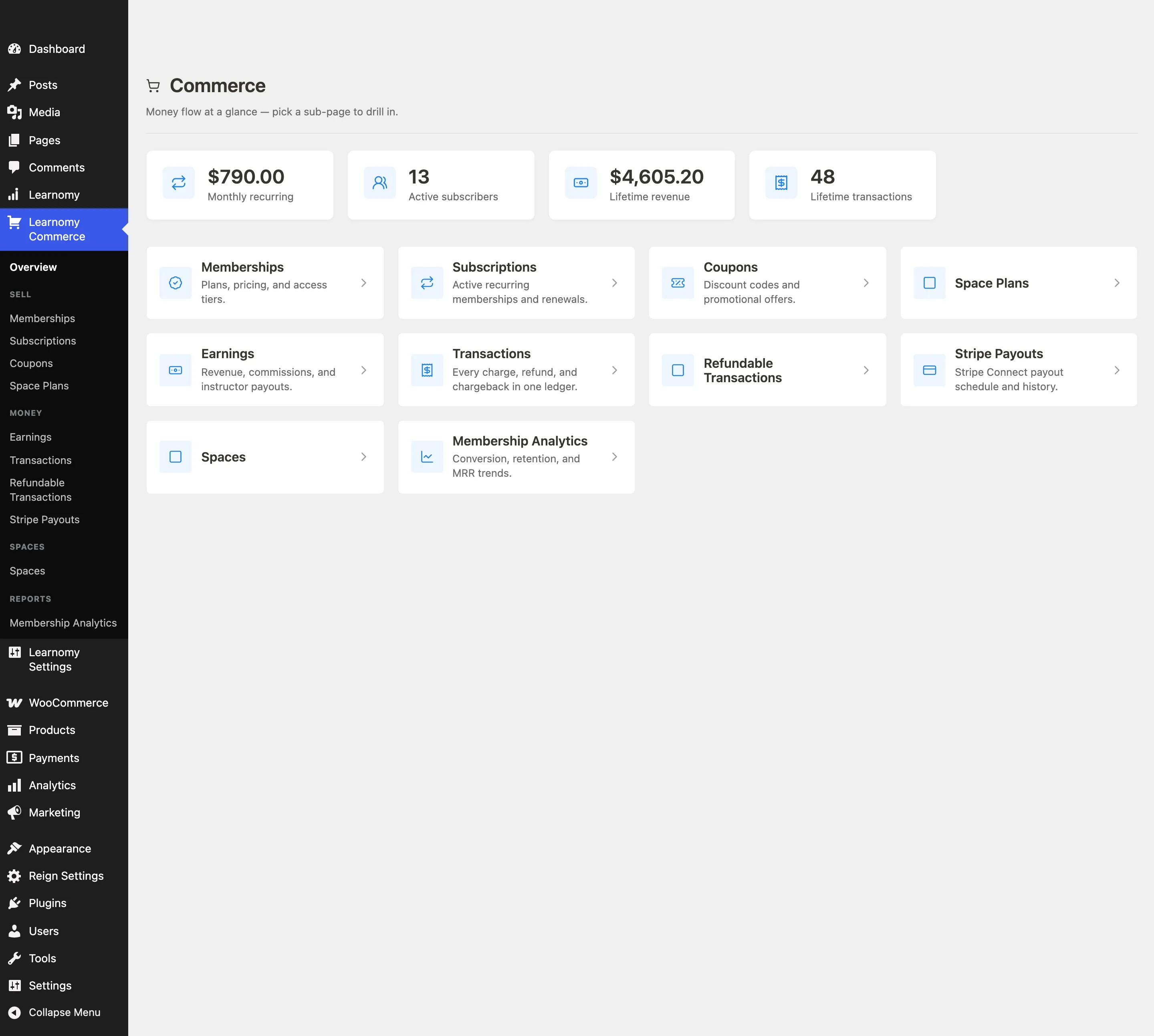Click the Lifetime transactions receipt icon
Viewport: 1154px width, 1036px height.
click(781, 183)
